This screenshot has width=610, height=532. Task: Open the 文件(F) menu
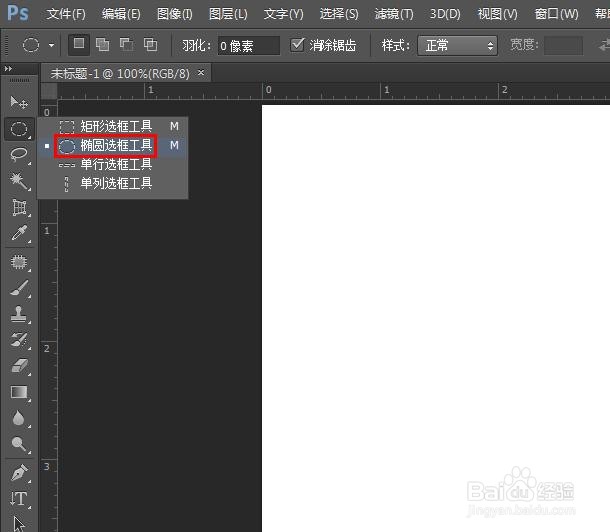point(66,14)
